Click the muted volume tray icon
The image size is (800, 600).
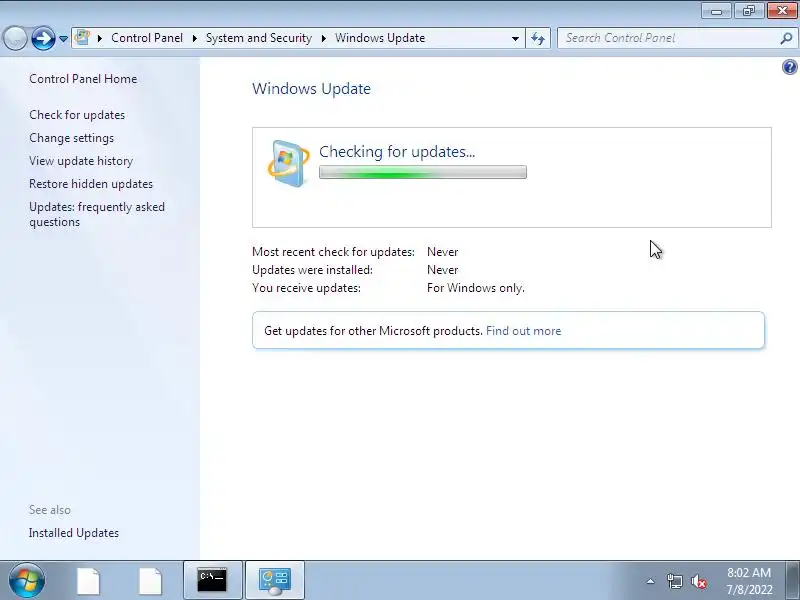(699, 581)
